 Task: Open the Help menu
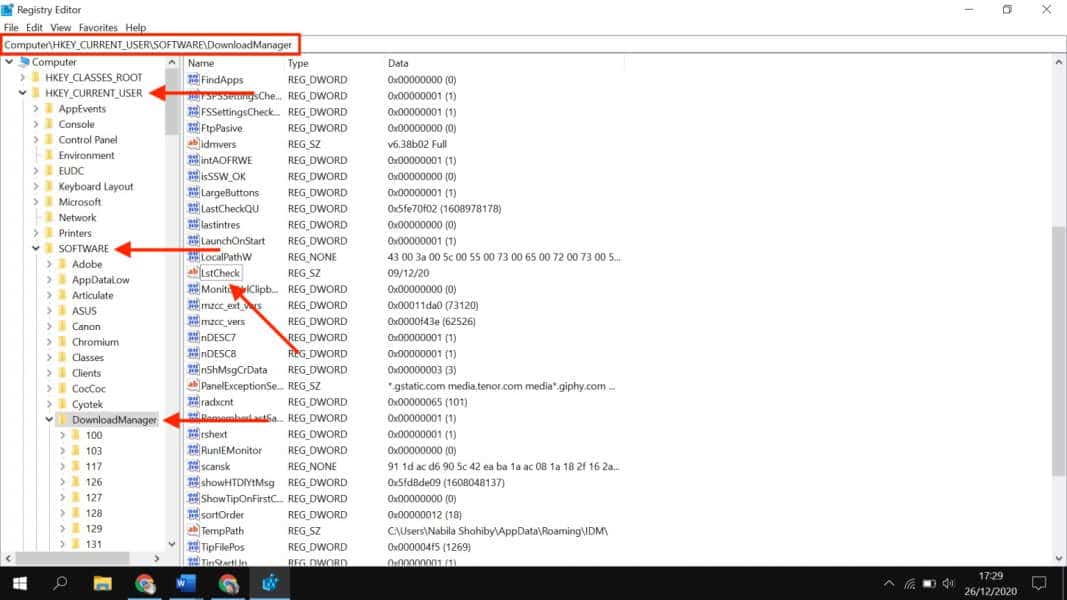click(135, 28)
